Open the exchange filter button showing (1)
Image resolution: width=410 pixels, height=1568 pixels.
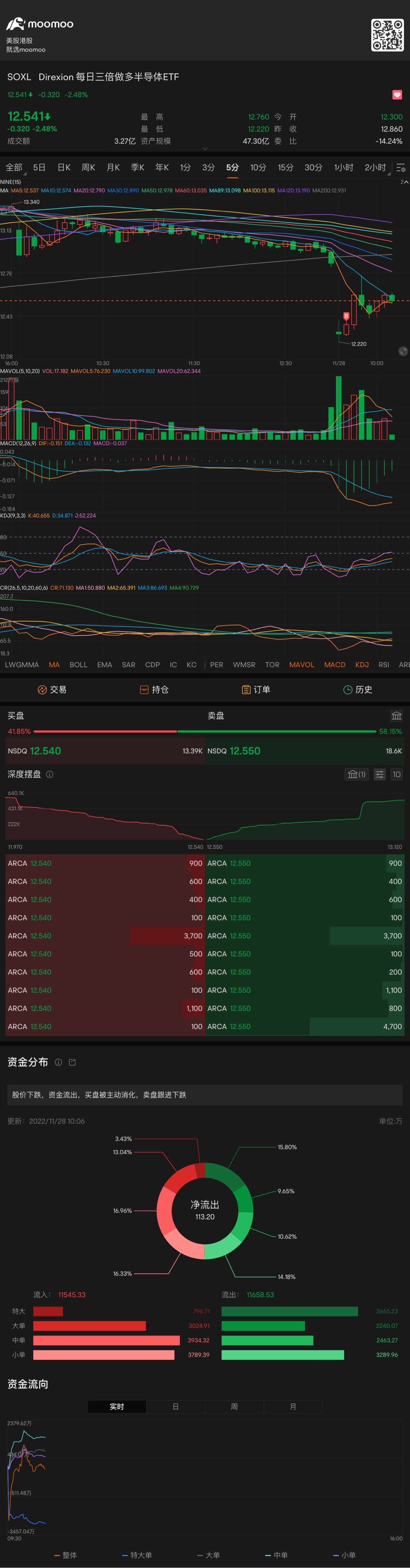(x=357, y=774)
